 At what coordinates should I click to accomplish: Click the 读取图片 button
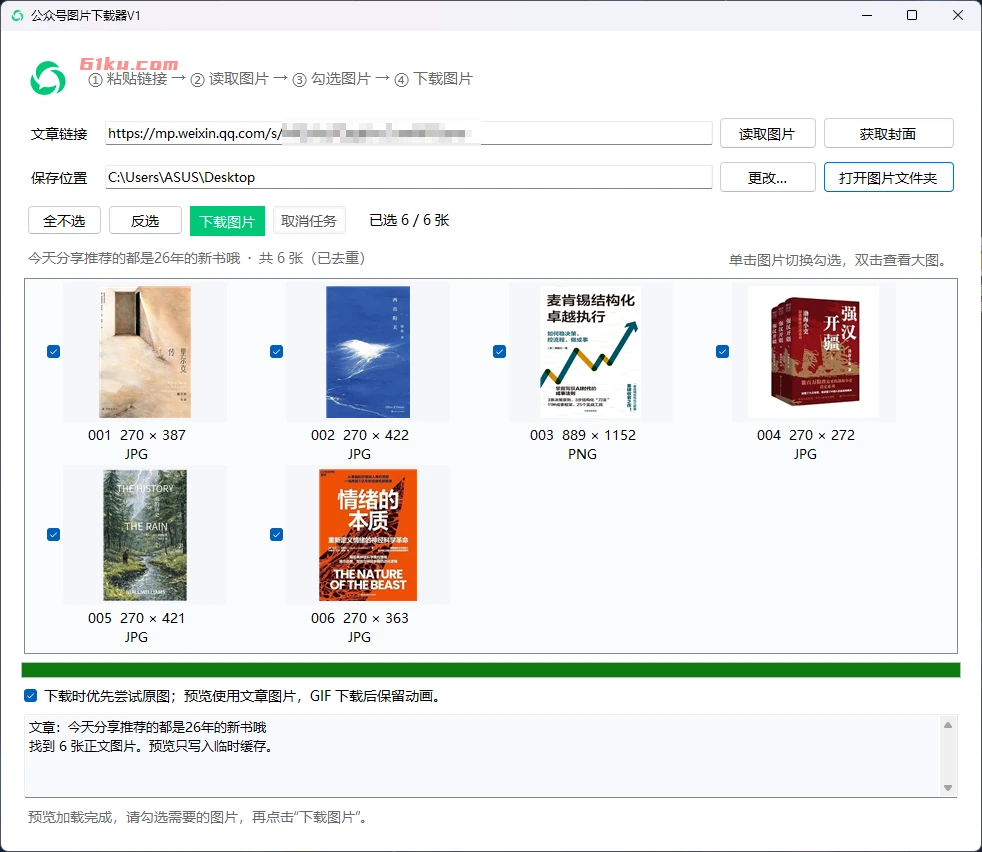point(767,133)
